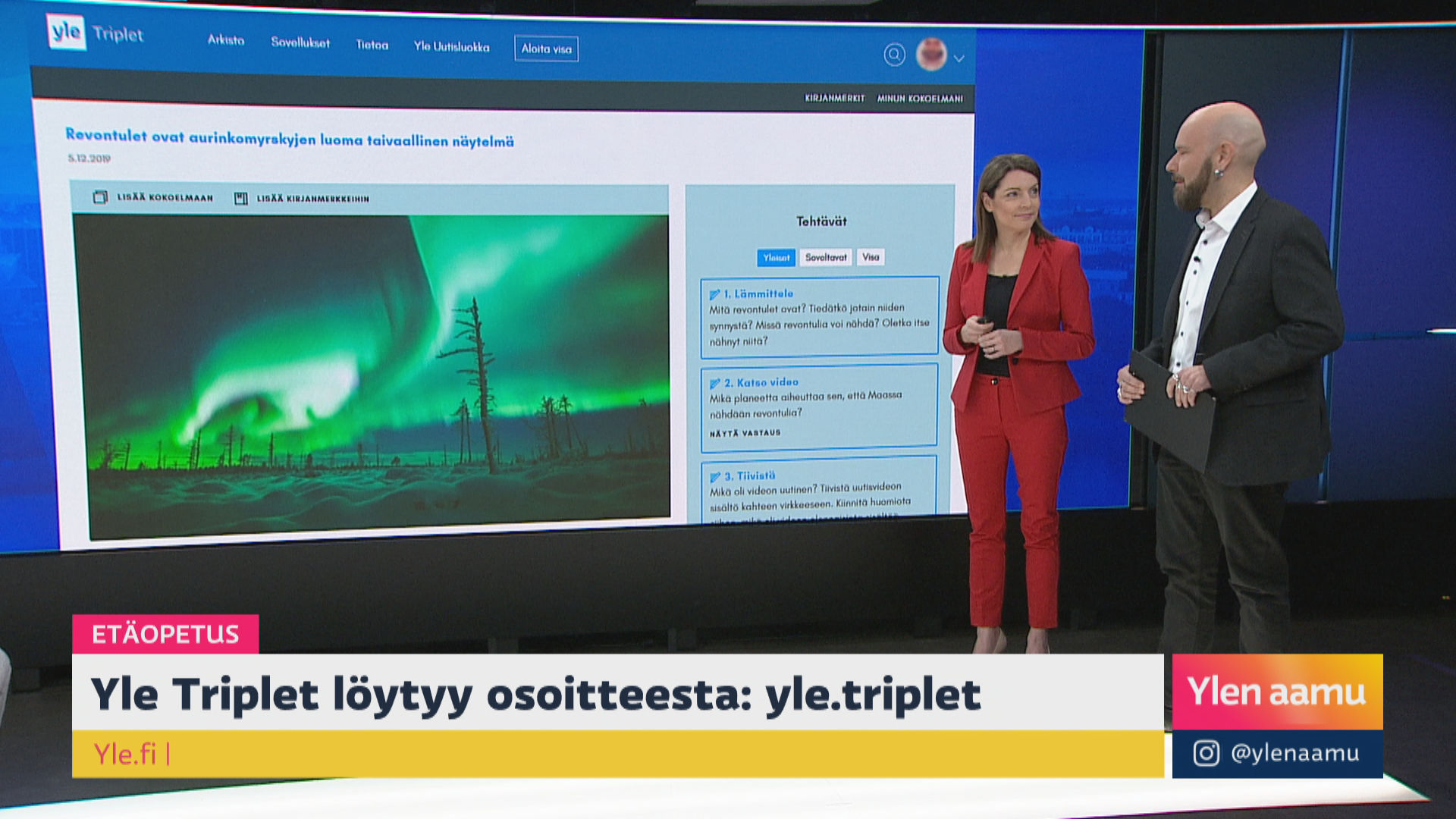Expand the profile dropdown chevron

(959, 58)
